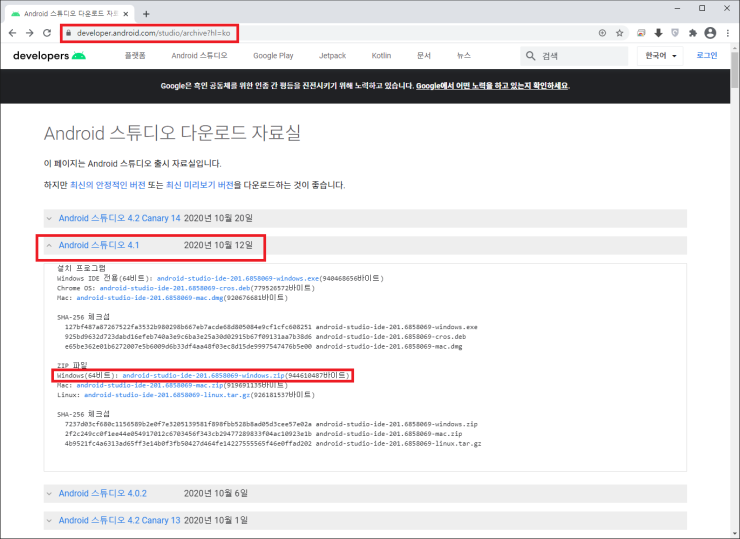Open the Chrome extensions puzzle icon

692,32
